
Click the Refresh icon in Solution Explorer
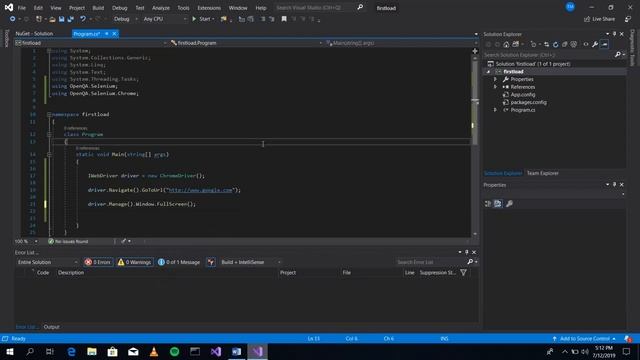(556, 44)
